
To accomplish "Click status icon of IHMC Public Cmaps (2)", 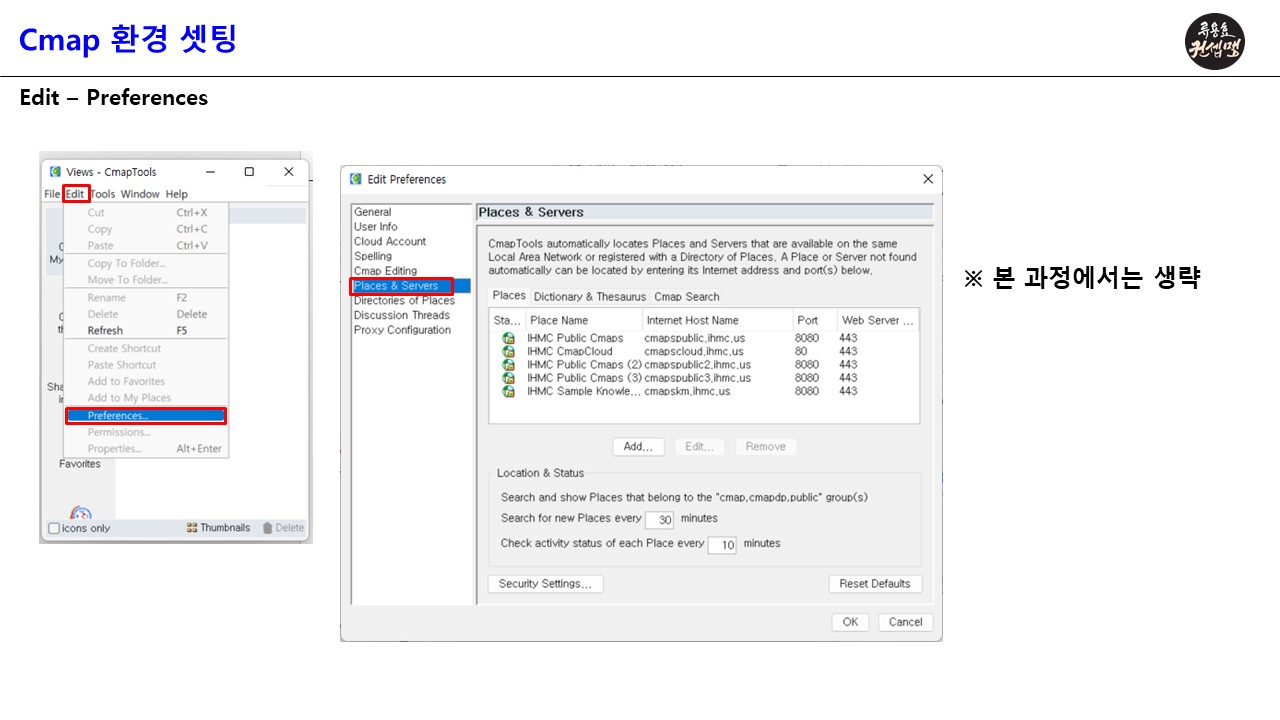I will (509, 365).
